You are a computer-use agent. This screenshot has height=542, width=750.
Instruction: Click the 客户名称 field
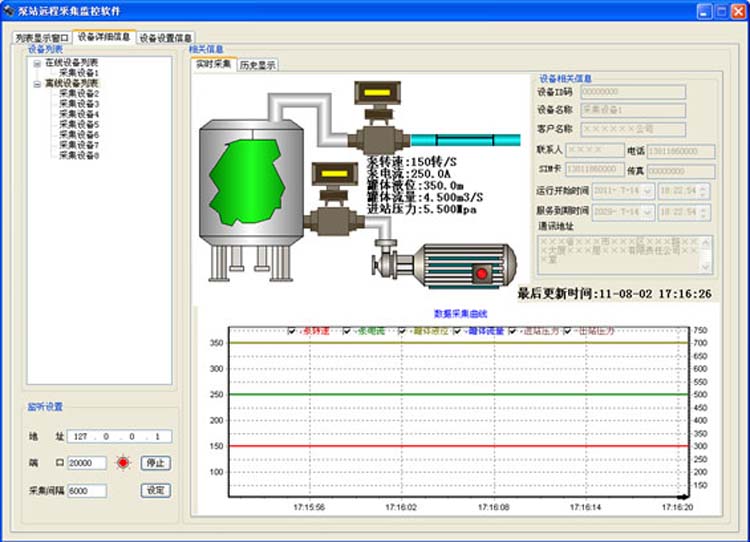[x=633, y=129]
